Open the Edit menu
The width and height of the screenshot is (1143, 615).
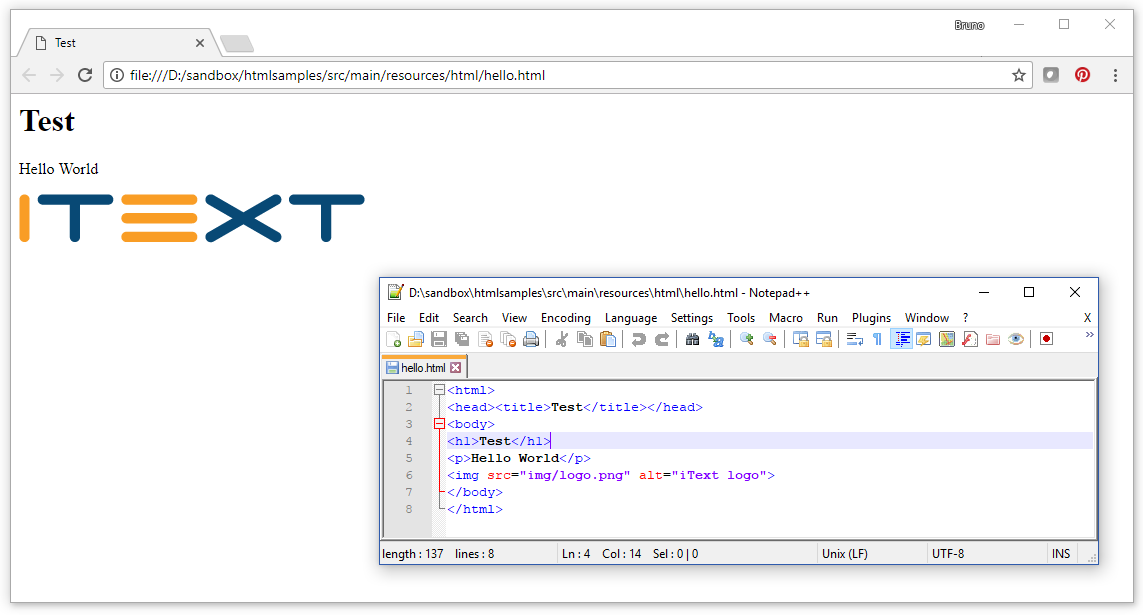429,318
